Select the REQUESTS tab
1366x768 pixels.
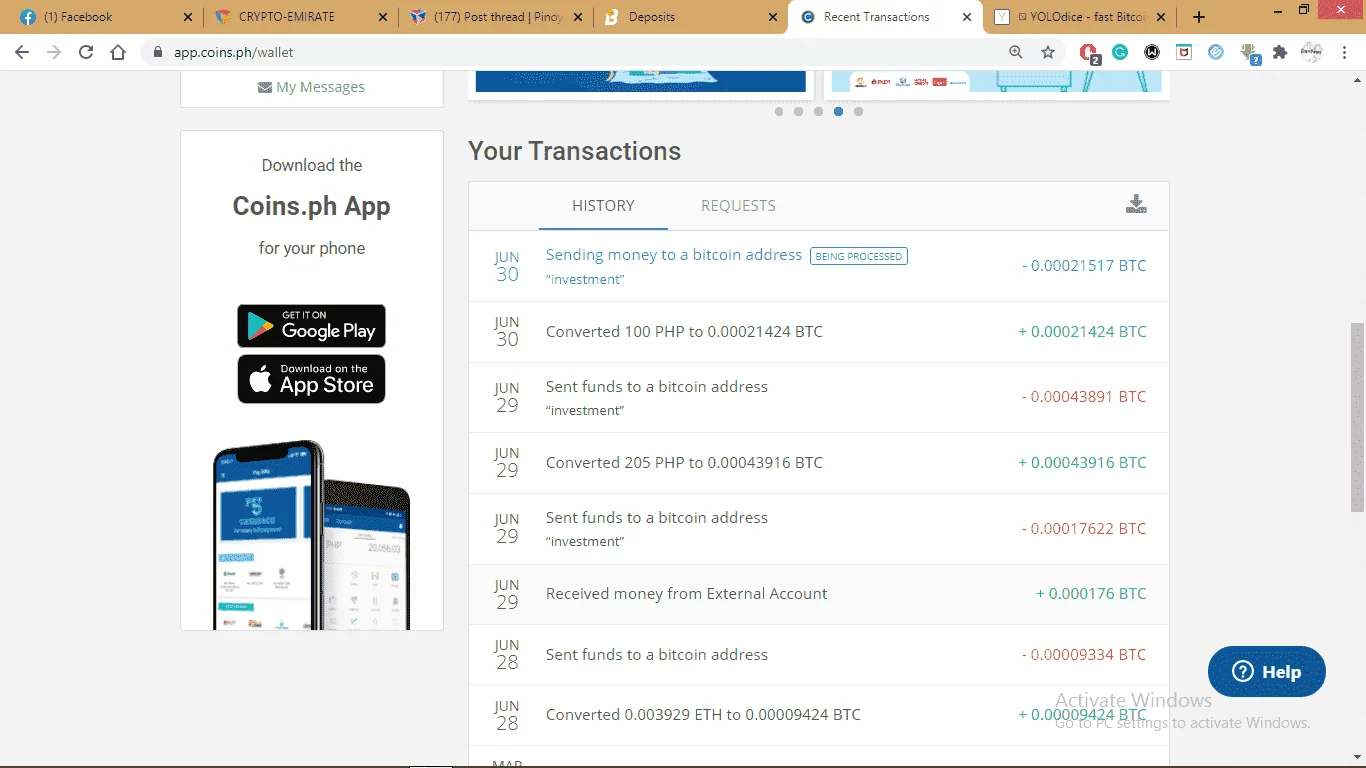point(738,206)
